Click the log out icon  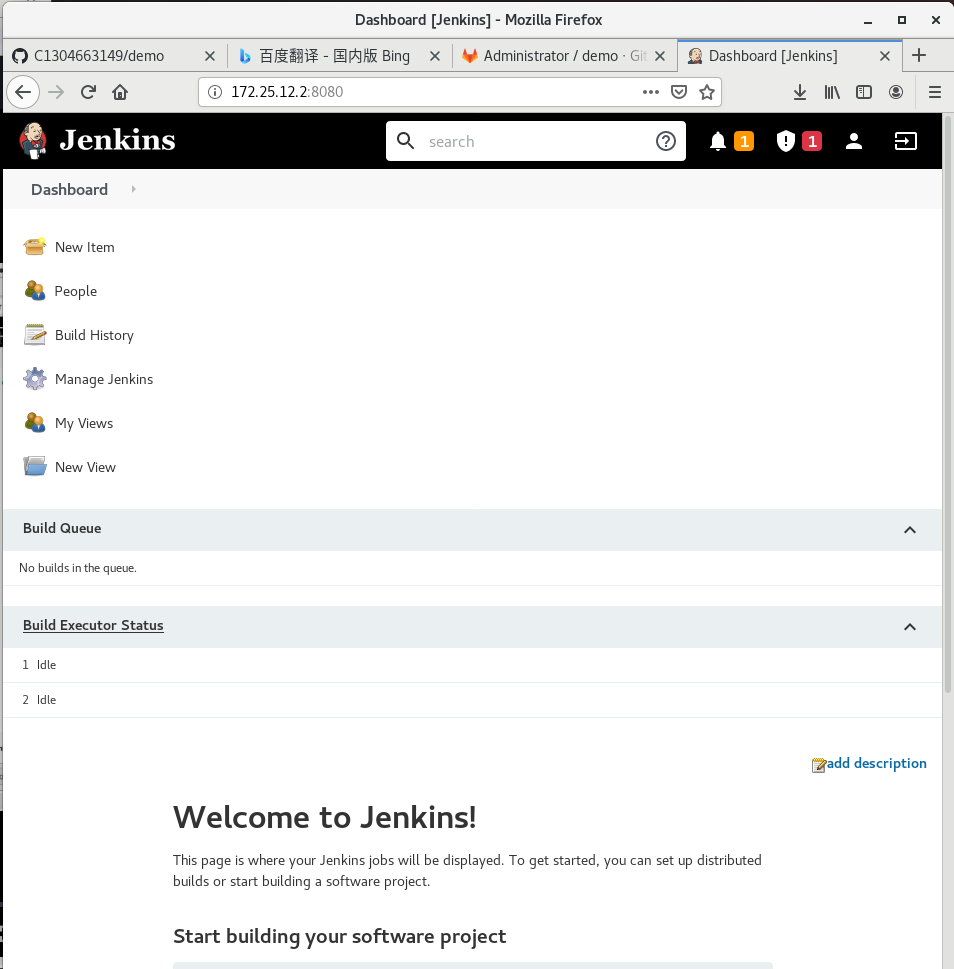click(x=905, y=142)
